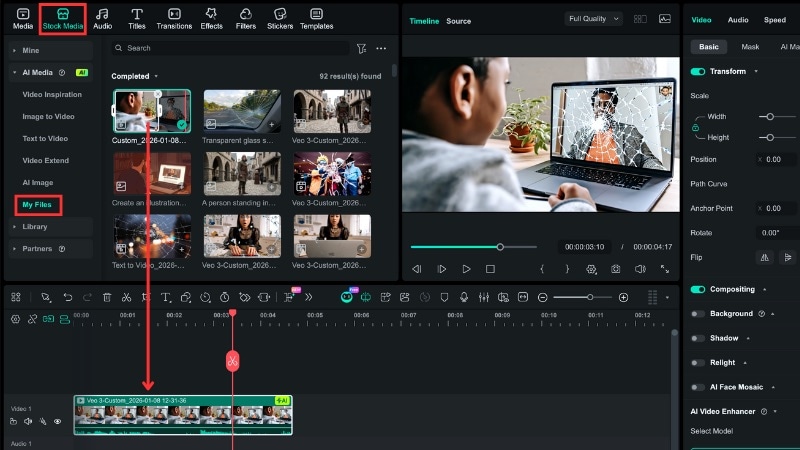
Task: Click the audio mixer icon in timeline toolbar
Action: (484, 297)
